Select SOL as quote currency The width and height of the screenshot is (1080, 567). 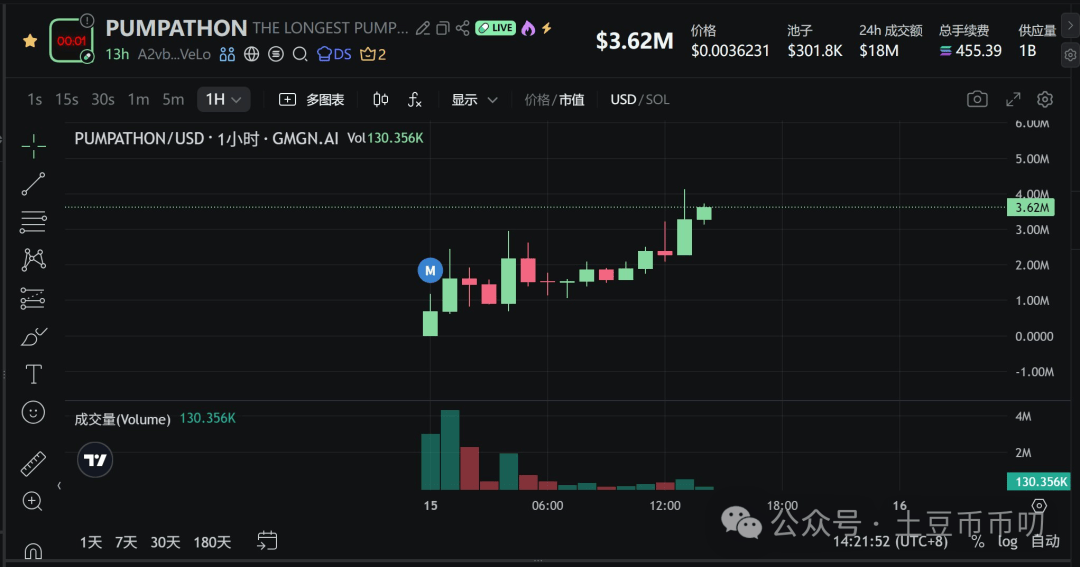point(657,100)
